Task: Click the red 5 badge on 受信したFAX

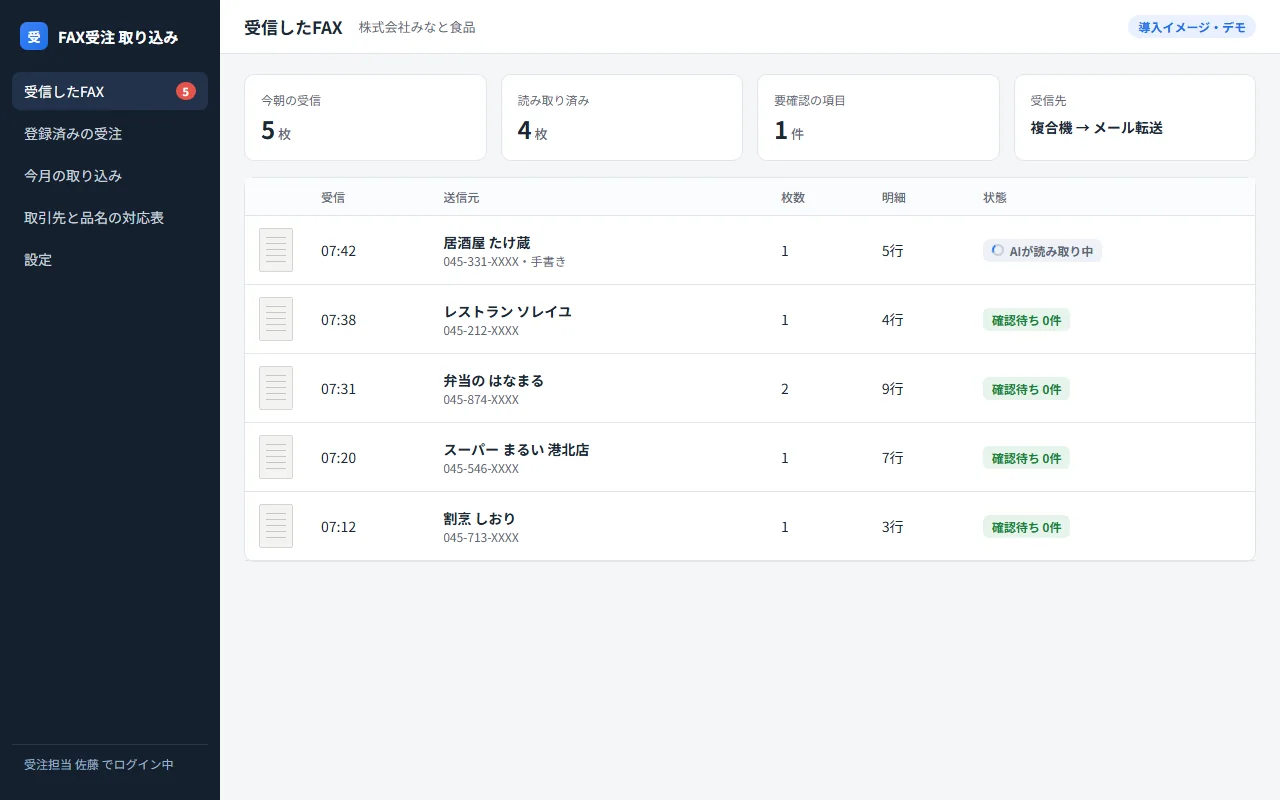Action: point(186,91)
